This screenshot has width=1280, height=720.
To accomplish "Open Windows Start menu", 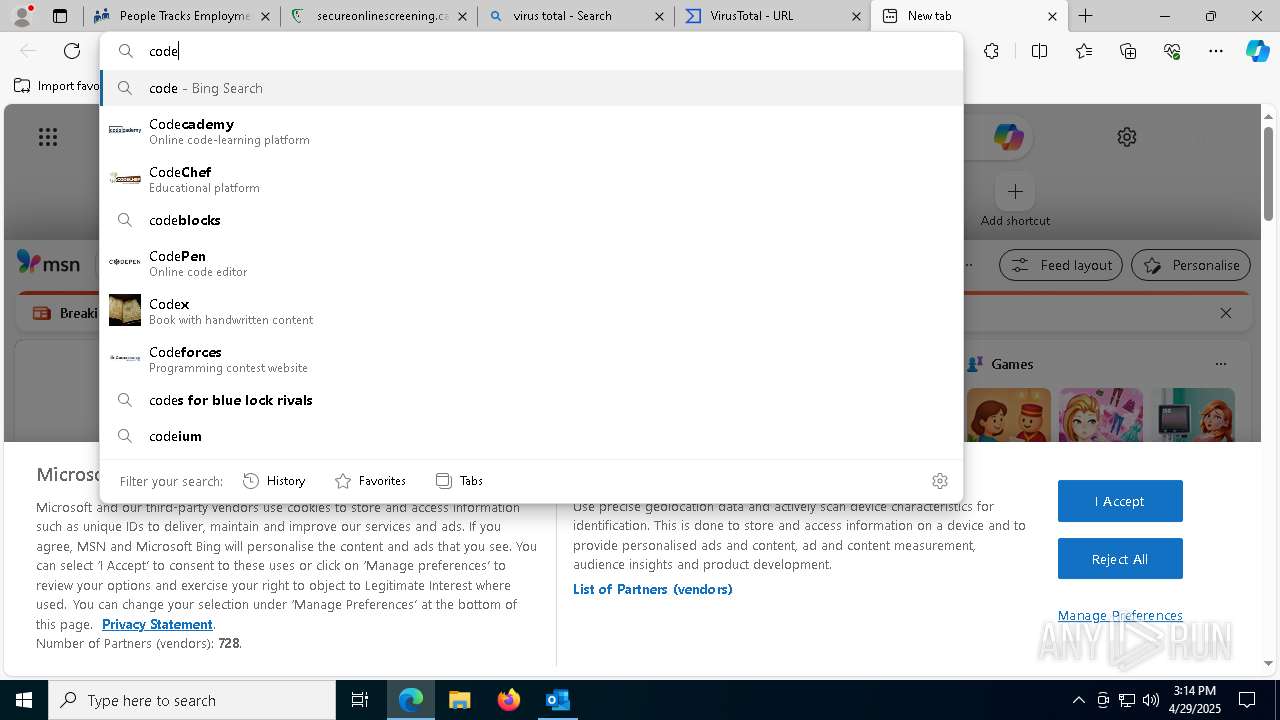I will 24,700.
